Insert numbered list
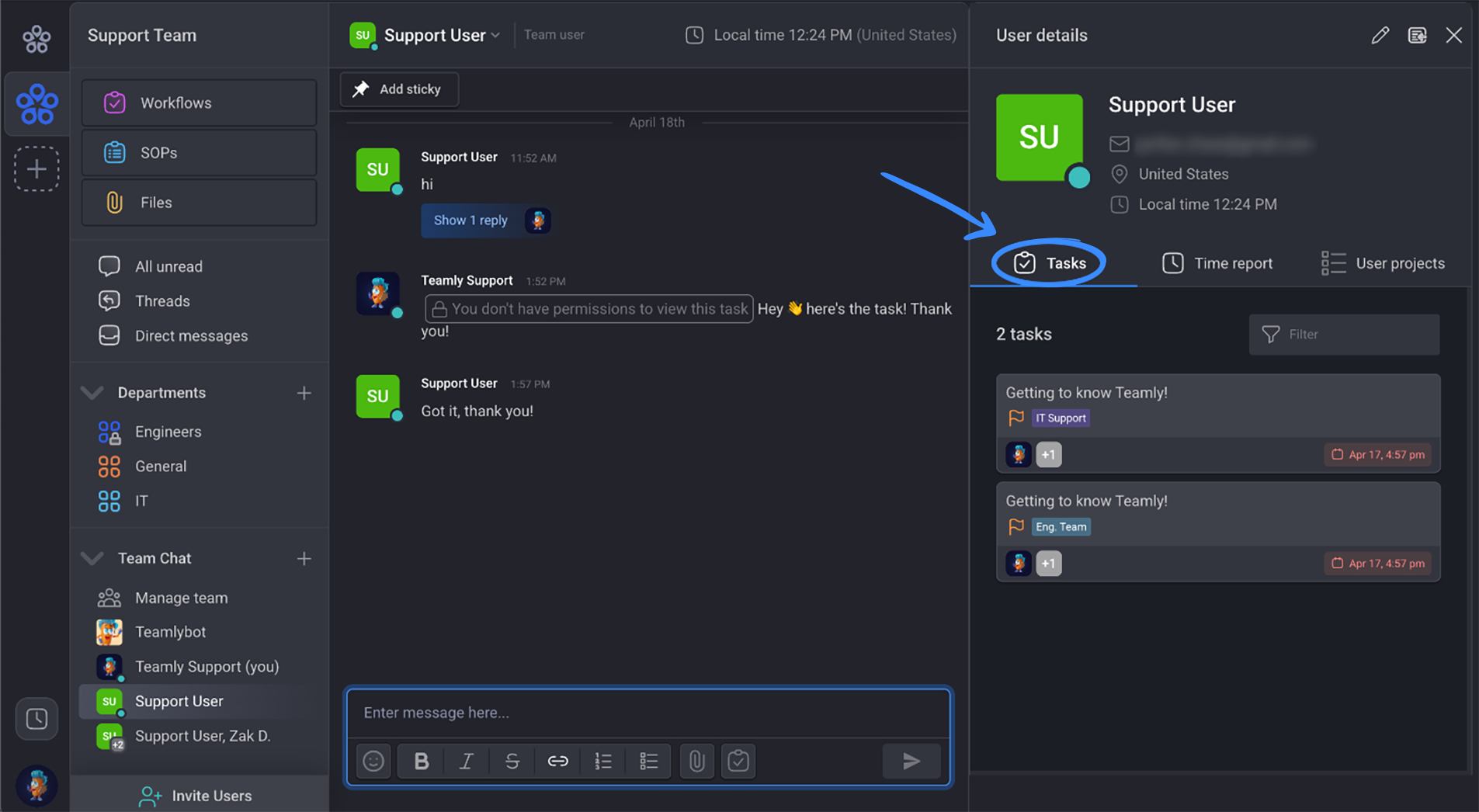The height and width of the screenshot is (812, 1479). [603, 761]
